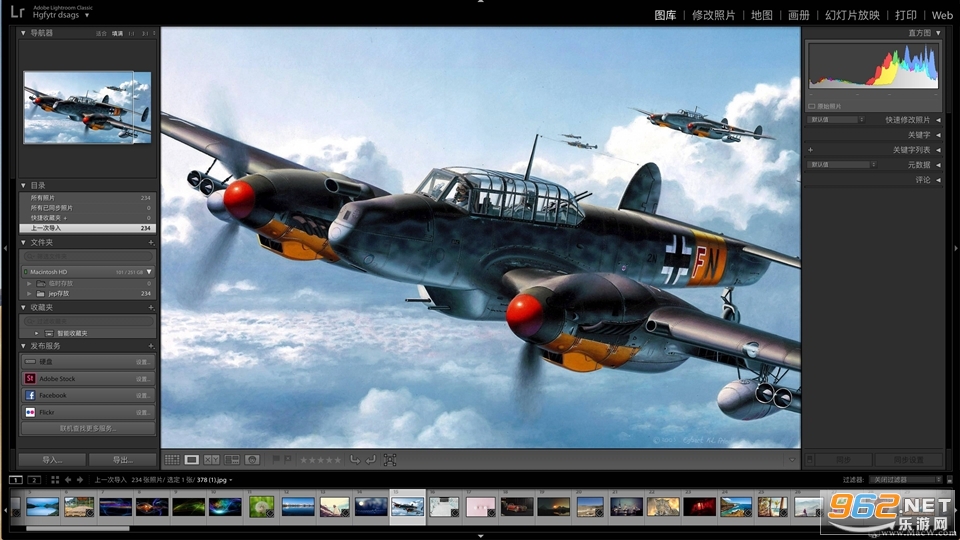Open the Print (打印) module
The height and width of the screenshot is (540, 960).
coord(906,15)
